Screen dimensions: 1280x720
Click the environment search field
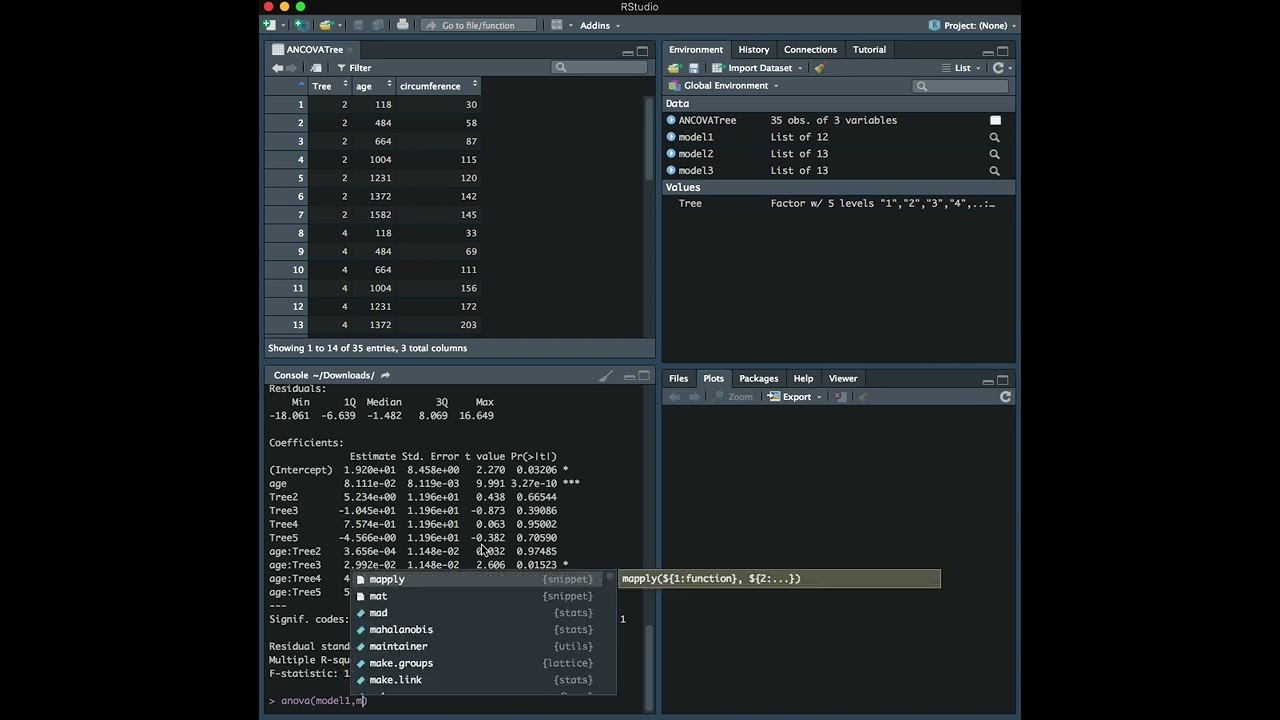pyautogui.click(x=961, y=86)
